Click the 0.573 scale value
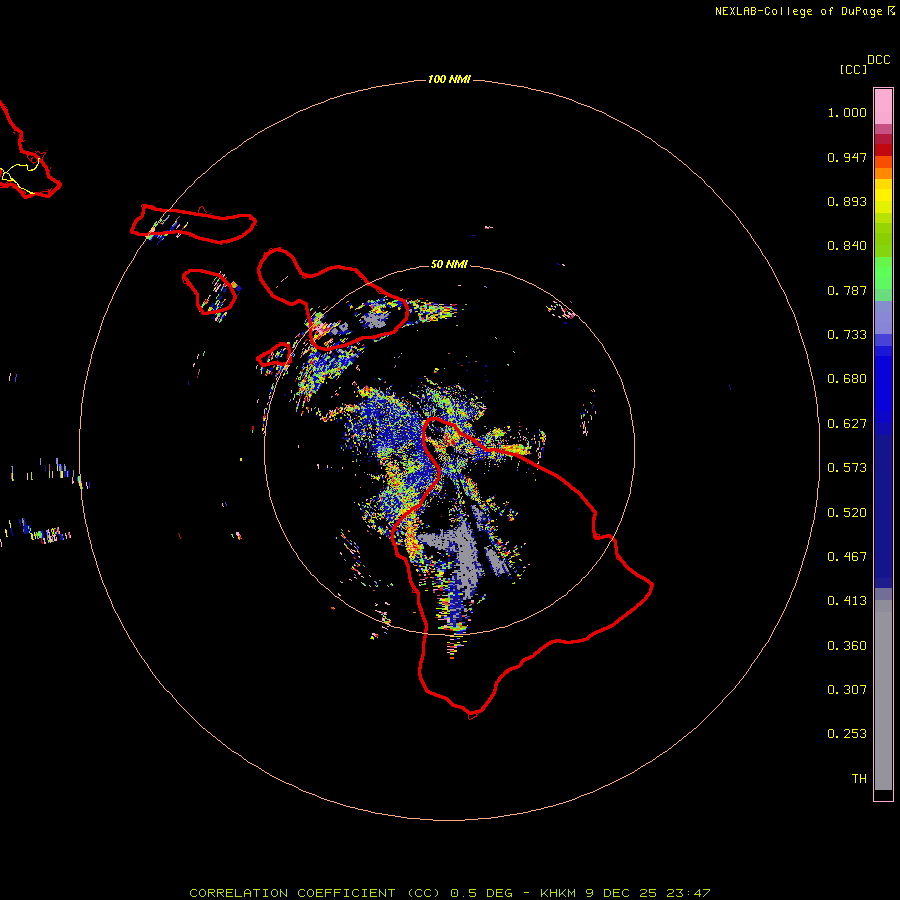This screenshot has width=900, height=900. pyautogui.click(x=847, y=468)
